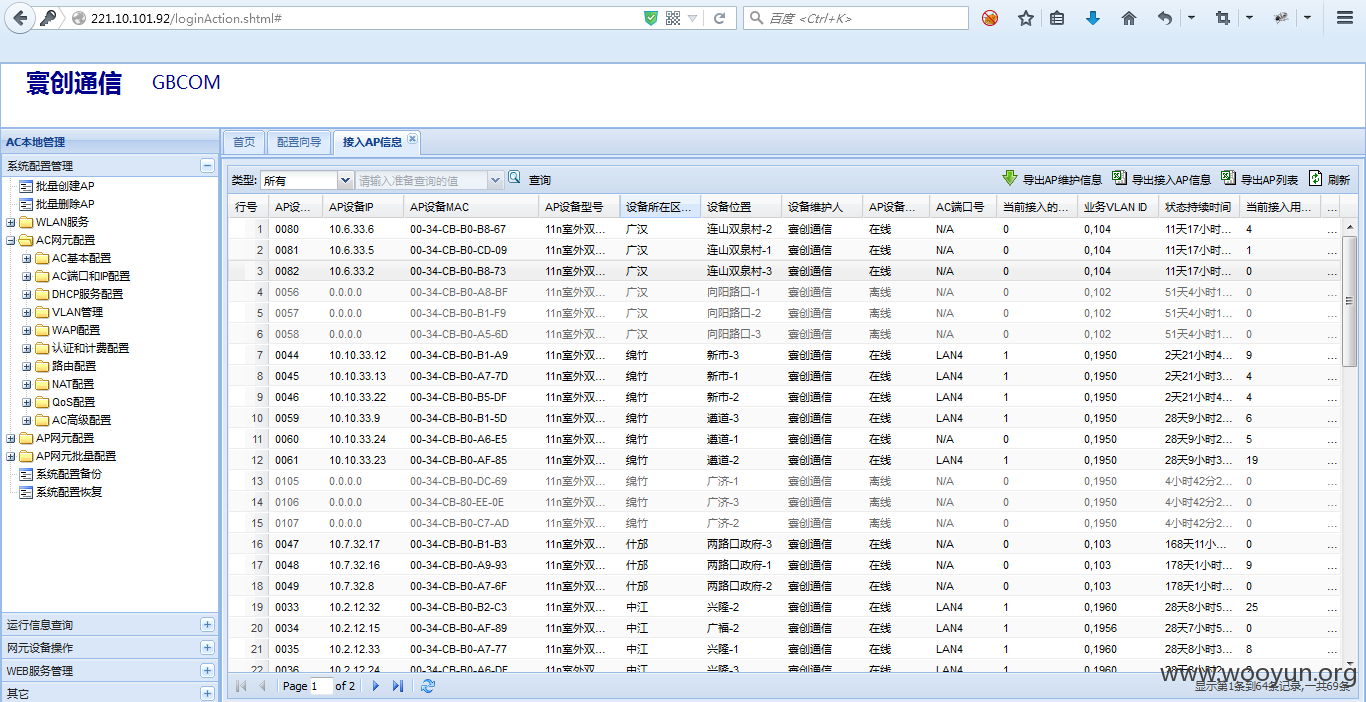
Task: Open the 类型 dropdown showing 所有
Action: tap(306, 180)
